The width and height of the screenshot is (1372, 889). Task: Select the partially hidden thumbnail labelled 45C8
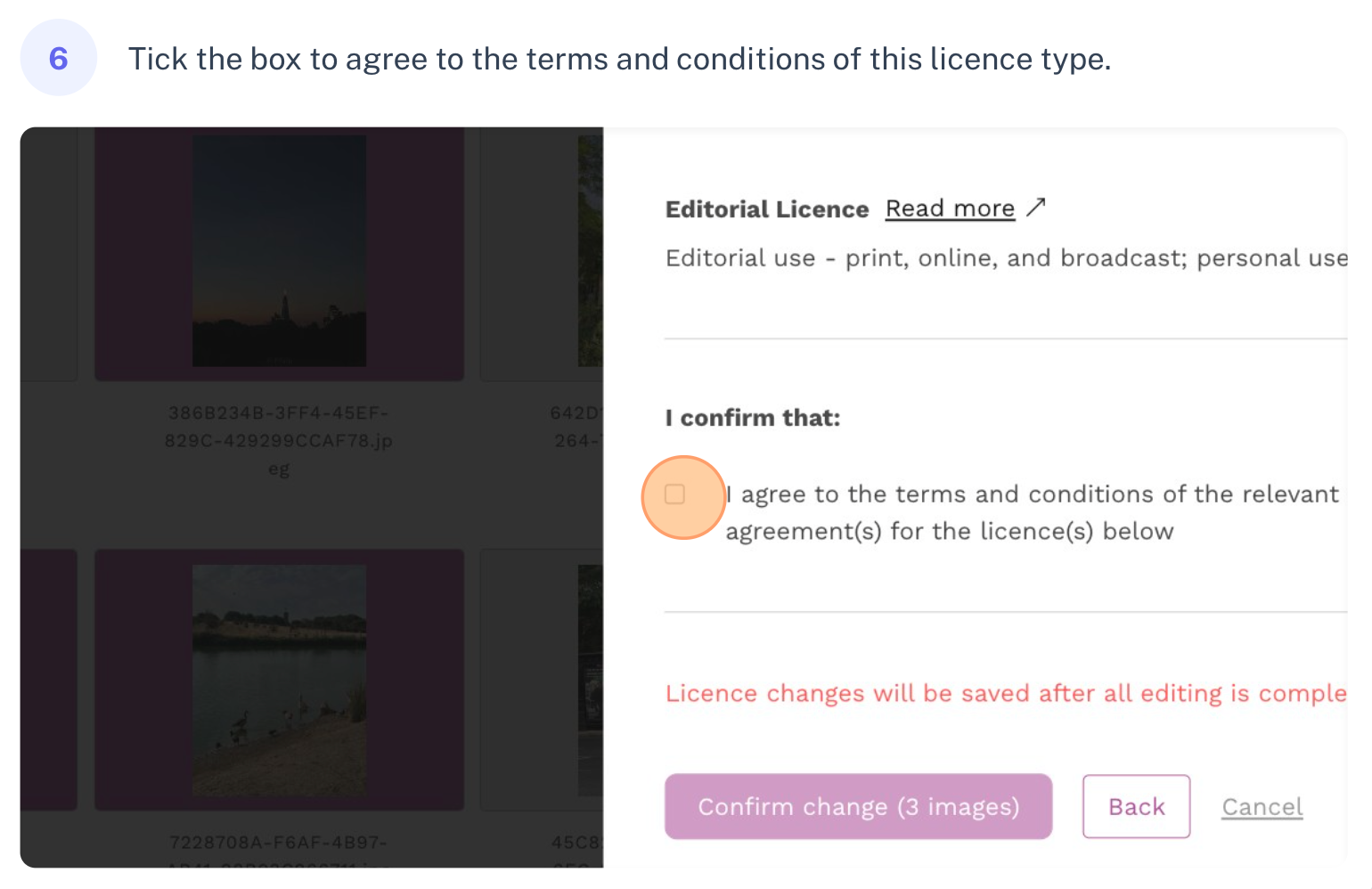pyautogui.click(x=590, y=681)
